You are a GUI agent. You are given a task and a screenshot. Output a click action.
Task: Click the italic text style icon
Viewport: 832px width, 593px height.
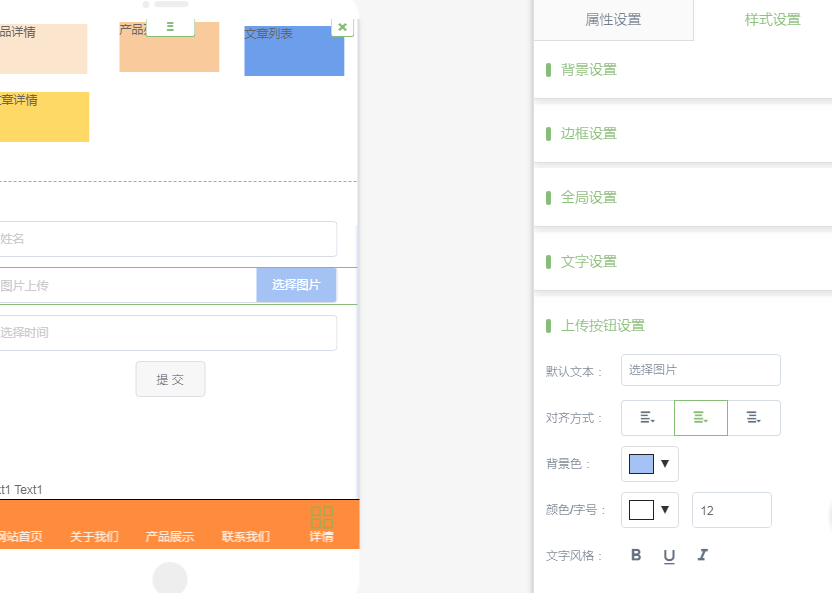[702, 555]
